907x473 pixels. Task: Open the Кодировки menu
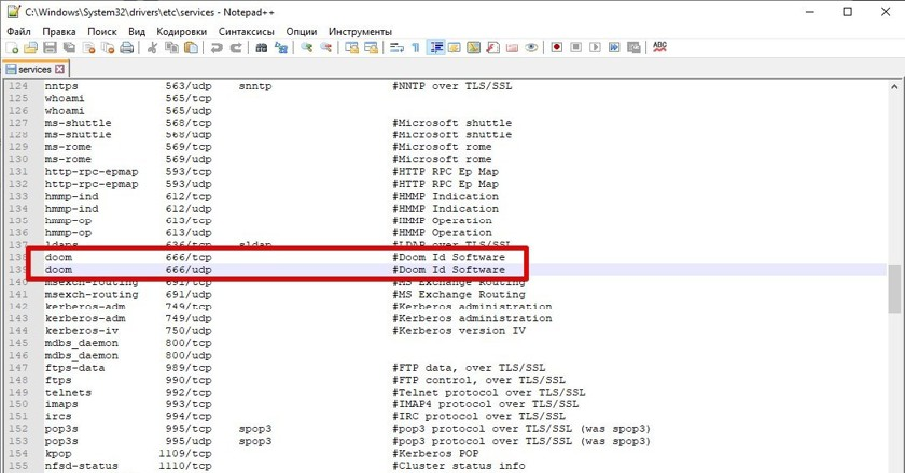point(182,31)
